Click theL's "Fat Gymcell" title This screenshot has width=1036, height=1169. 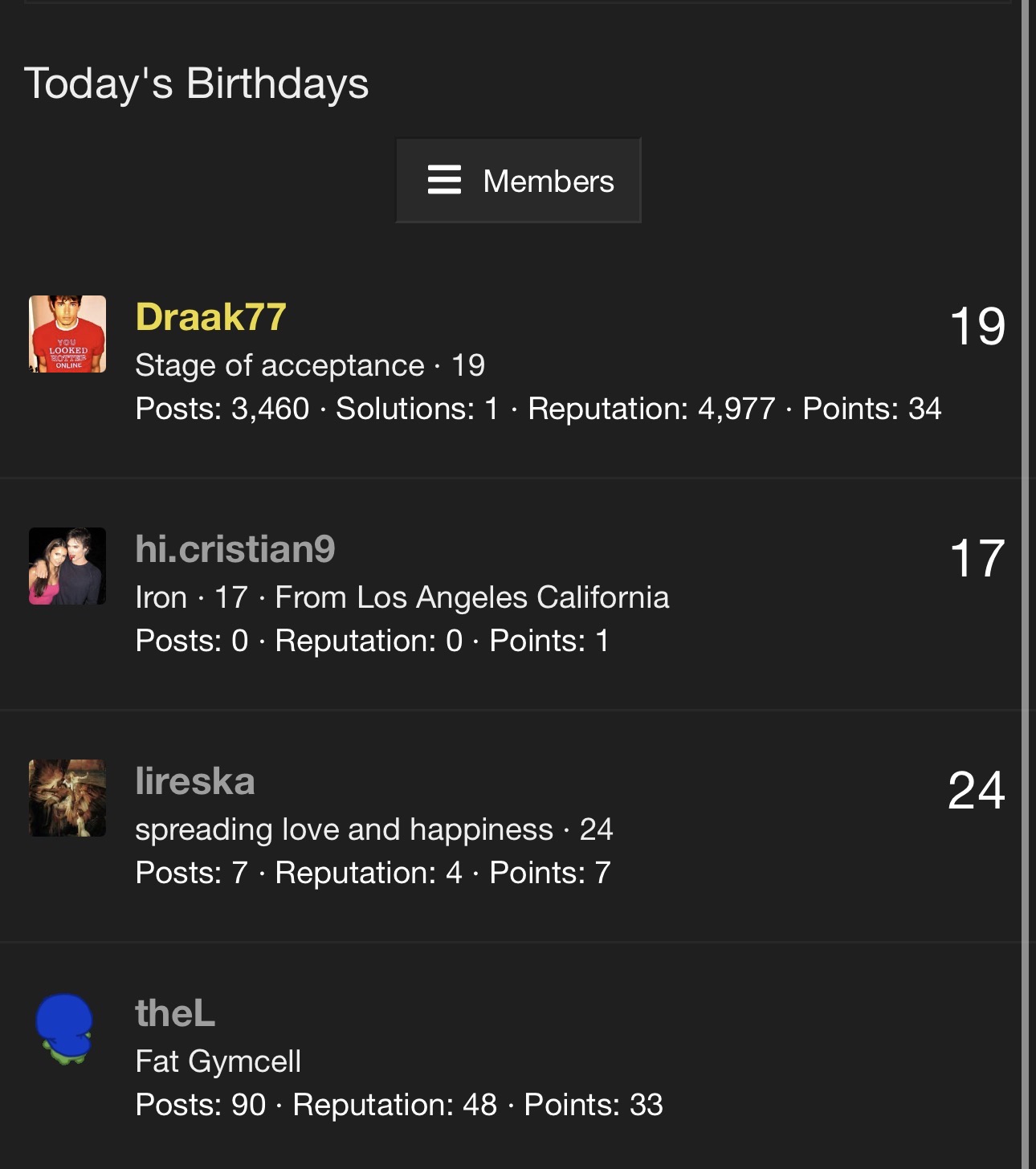point(218,1061)
